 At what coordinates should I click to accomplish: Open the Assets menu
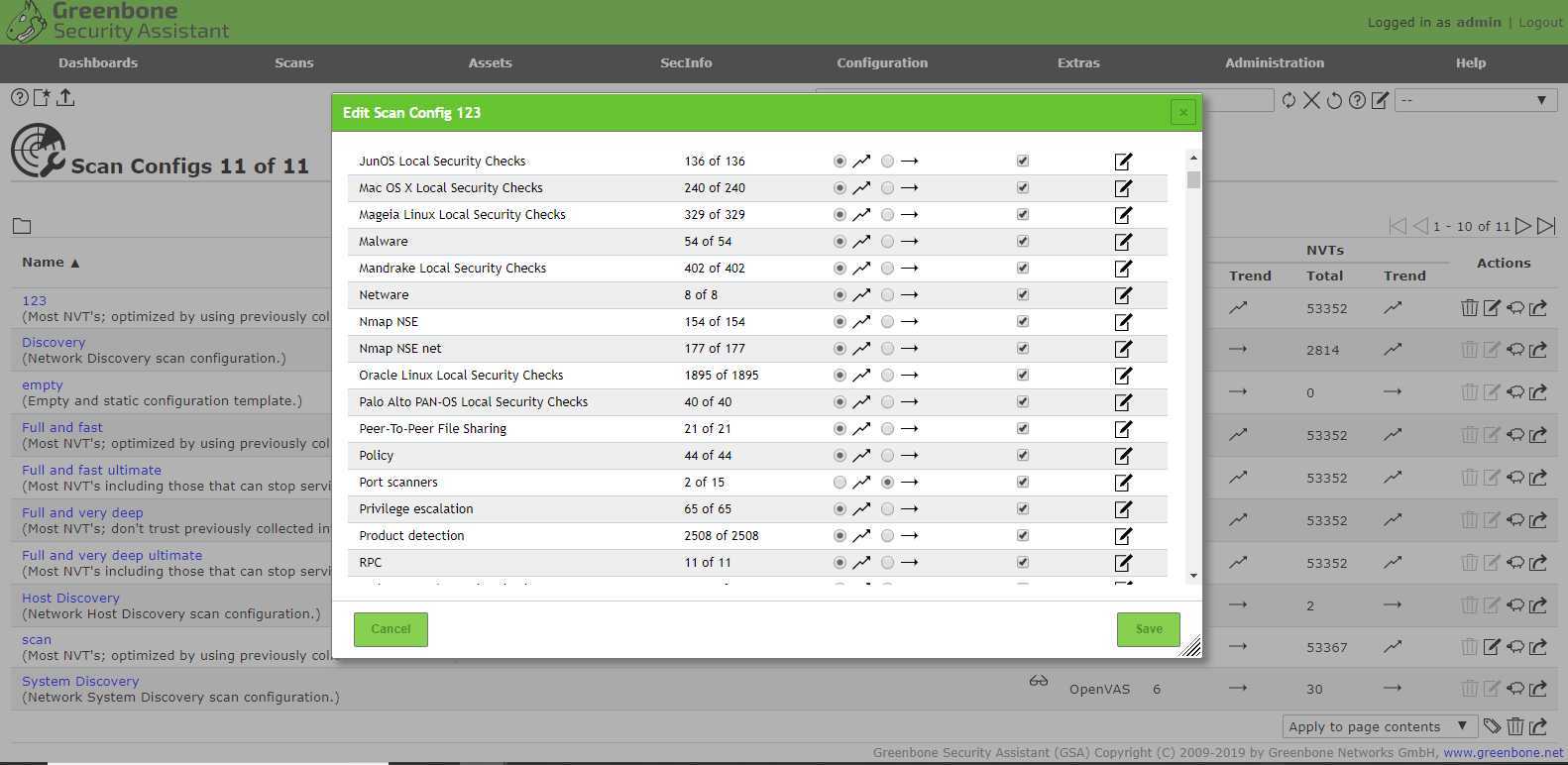tap(491, 62)
